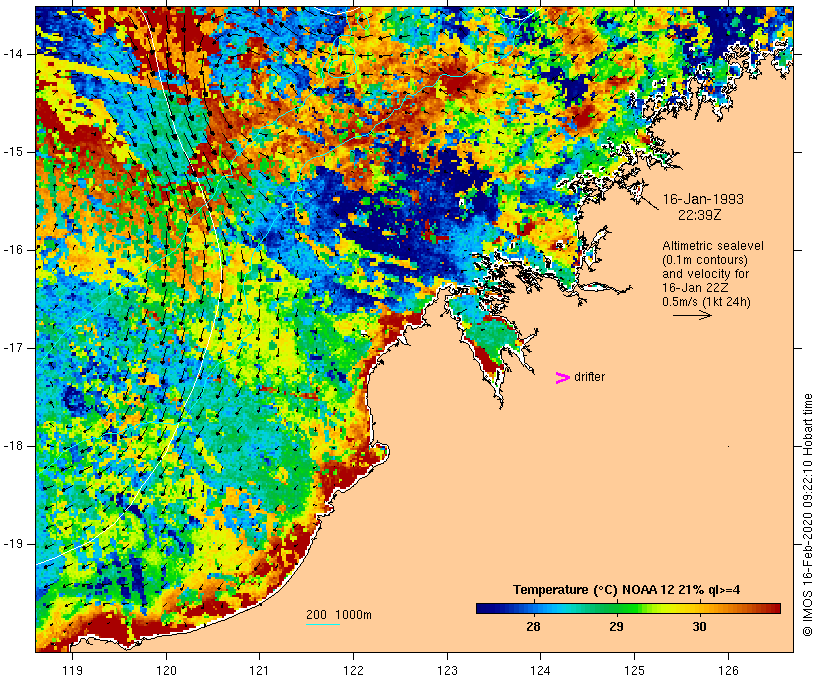Viewport: 820px width, 680px height.
Task: Click the '121' longitude axis label
Action: tap(259, 670)
